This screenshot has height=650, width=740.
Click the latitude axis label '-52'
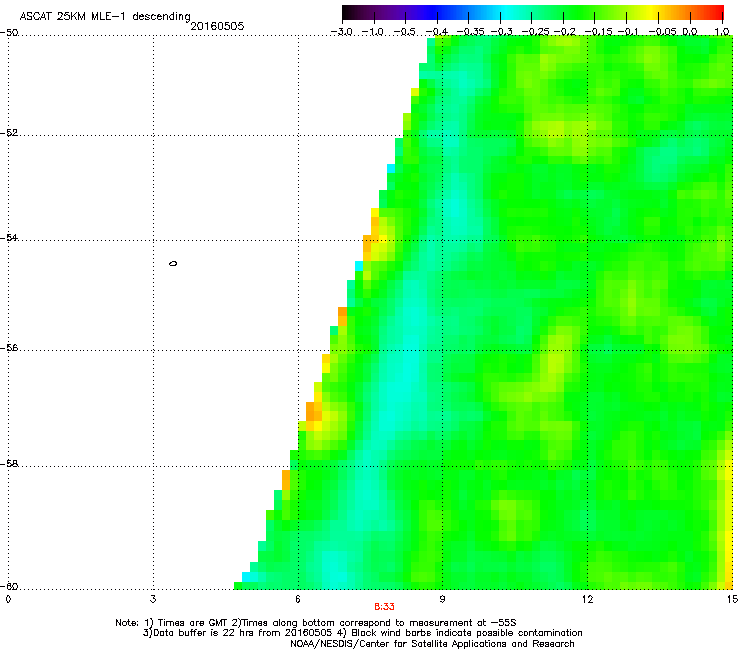point(9,133)
